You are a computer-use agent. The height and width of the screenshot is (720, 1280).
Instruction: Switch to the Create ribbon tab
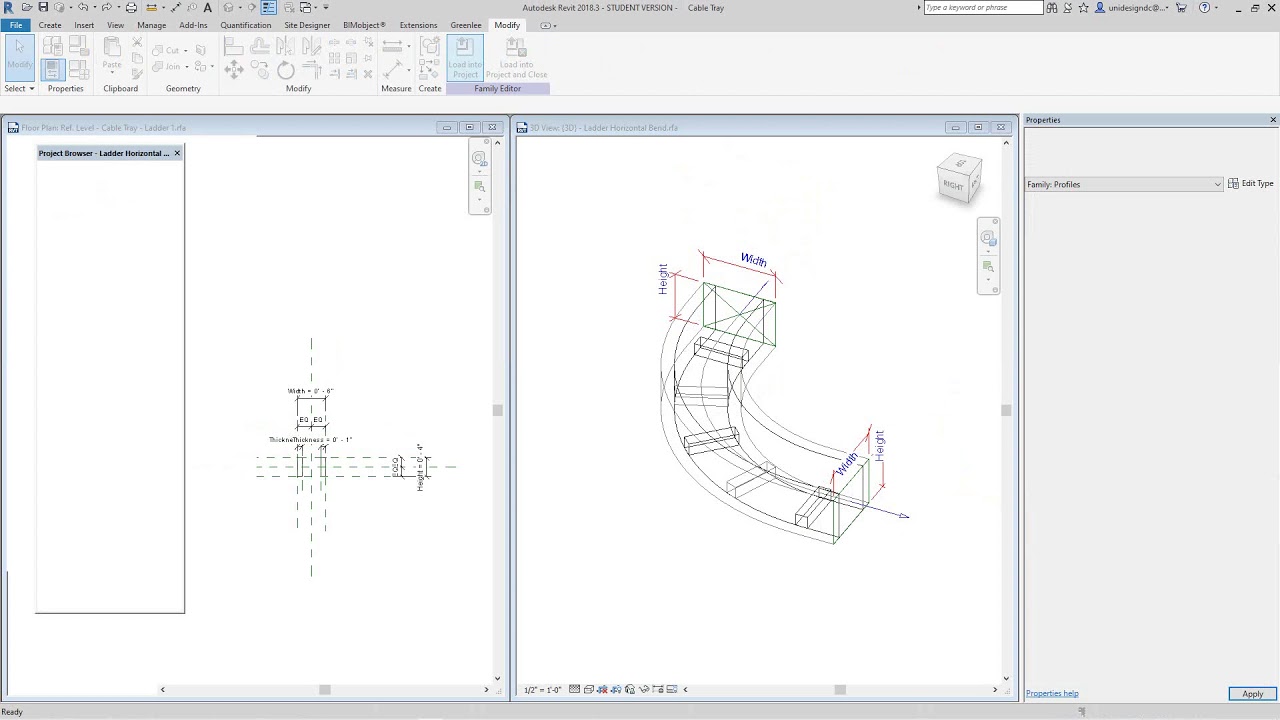point(50,25)
